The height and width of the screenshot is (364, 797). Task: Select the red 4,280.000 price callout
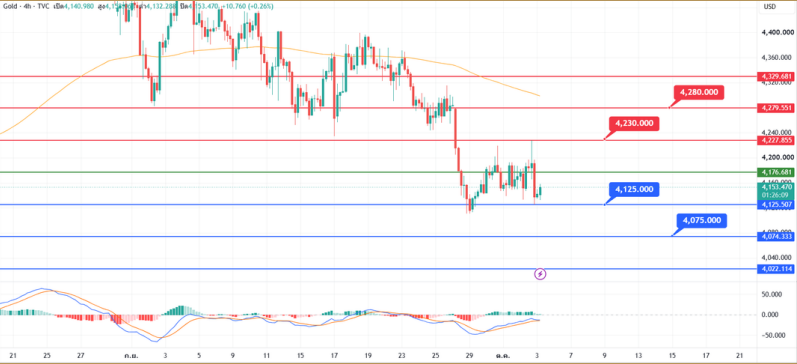pyautogui.click(x=698, y=93)
